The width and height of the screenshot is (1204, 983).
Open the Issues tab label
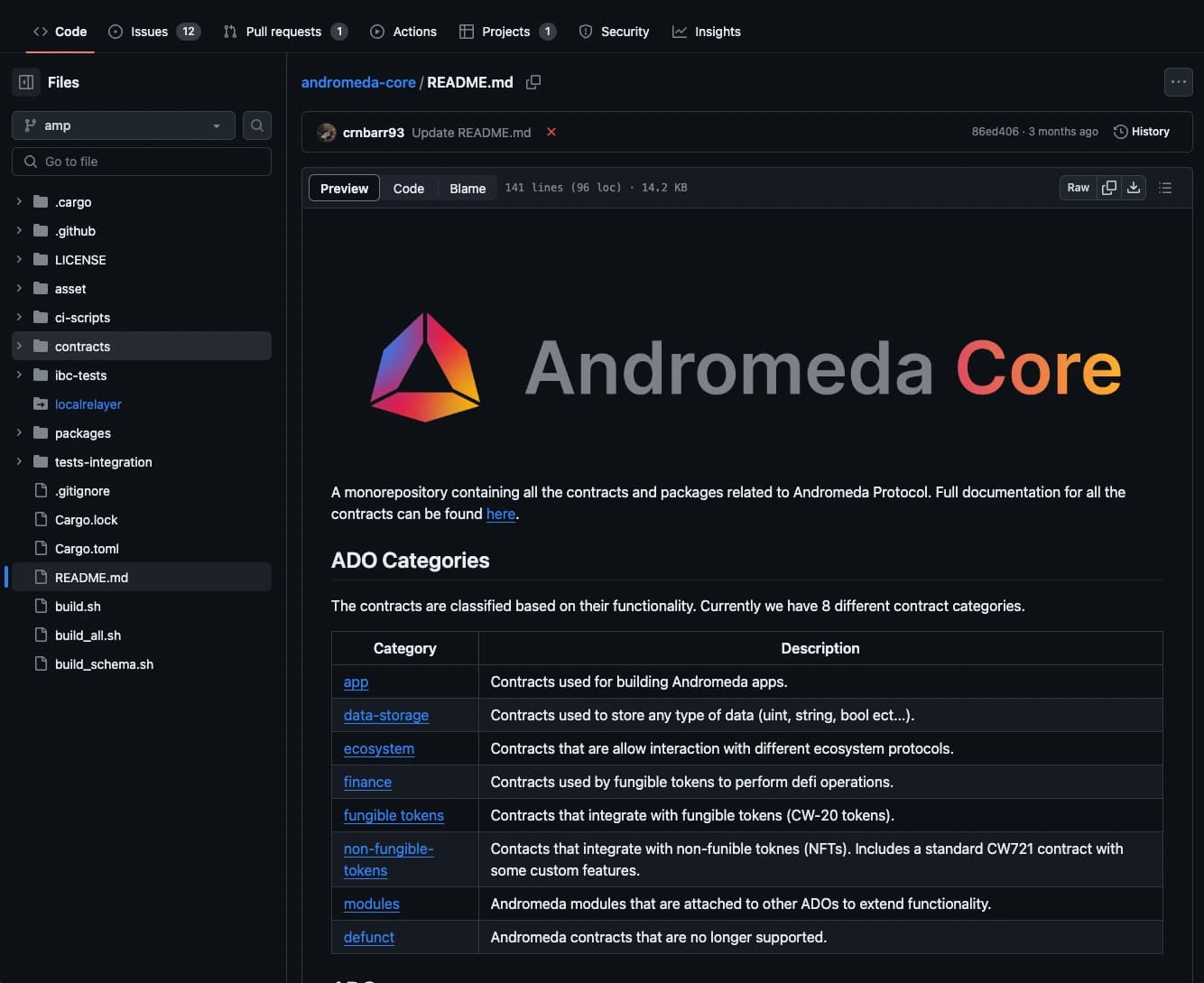pos(149,32)
